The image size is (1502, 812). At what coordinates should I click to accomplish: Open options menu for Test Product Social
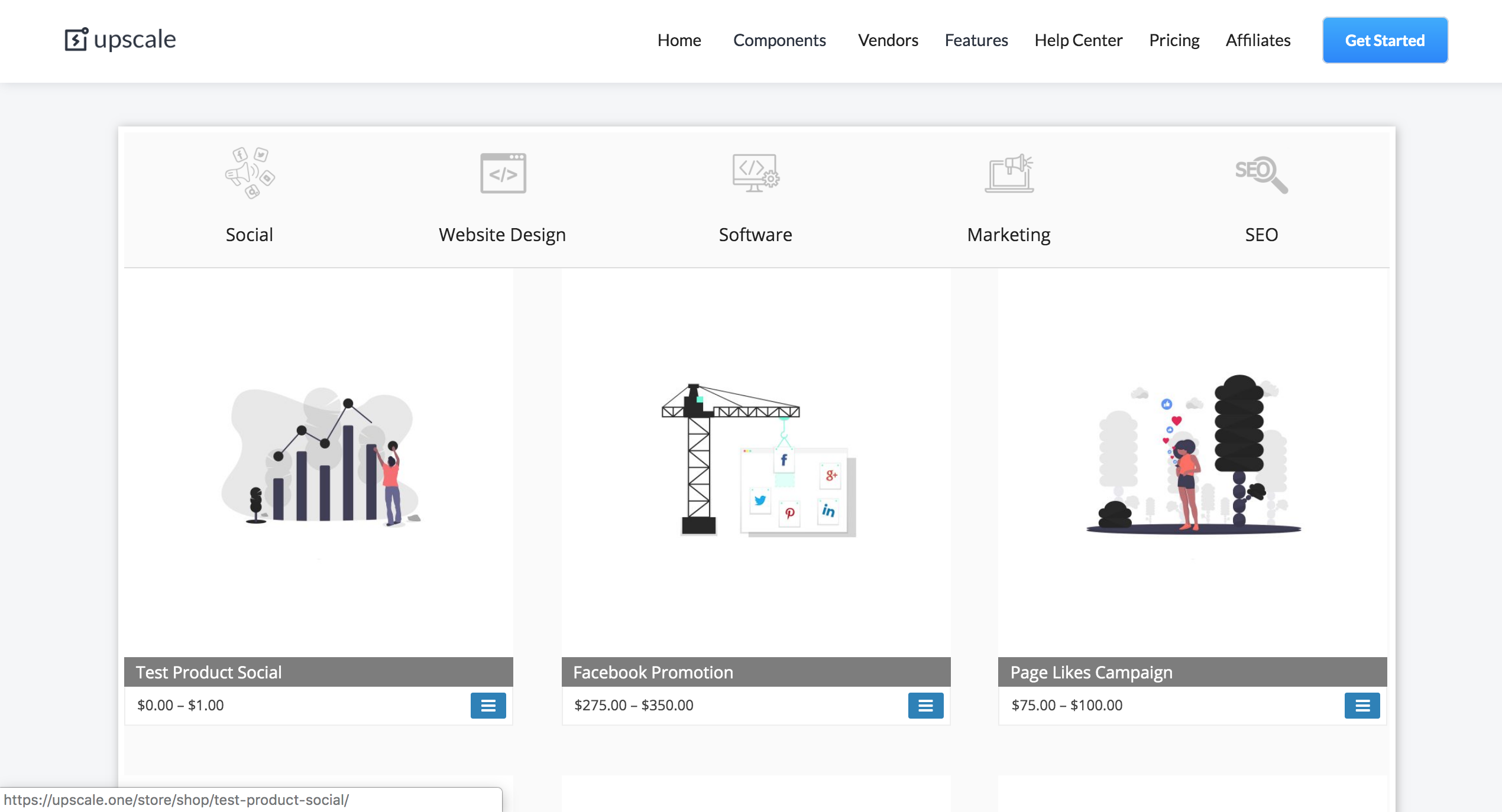tap(488, 705)
